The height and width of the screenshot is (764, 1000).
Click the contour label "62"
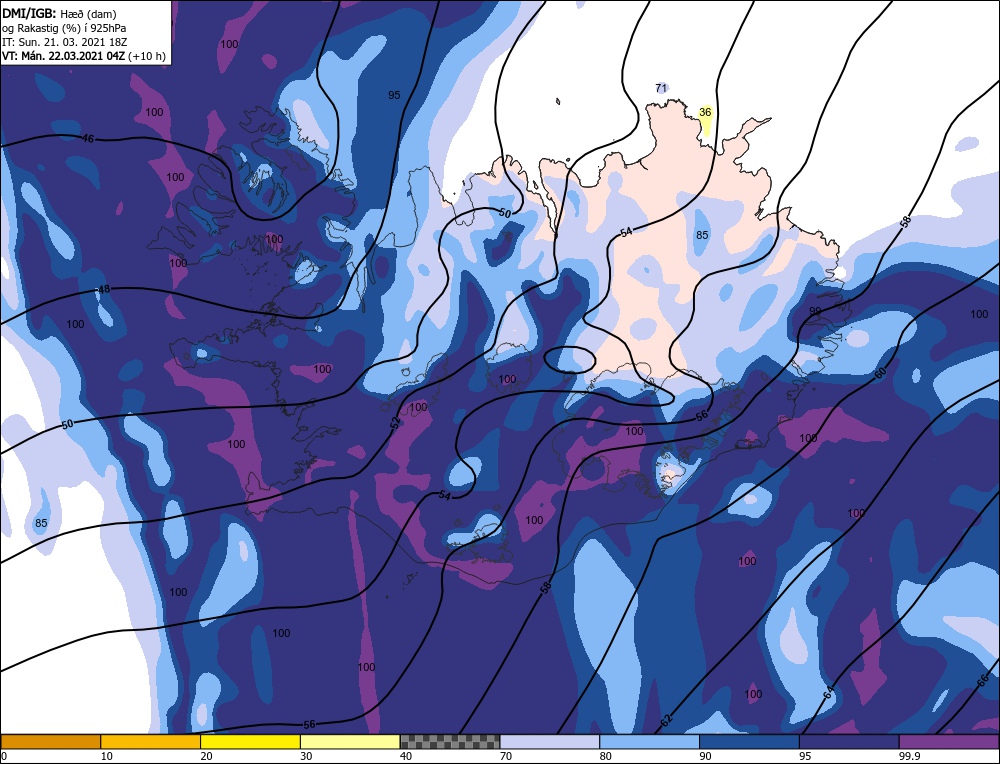tap(666, 721)
